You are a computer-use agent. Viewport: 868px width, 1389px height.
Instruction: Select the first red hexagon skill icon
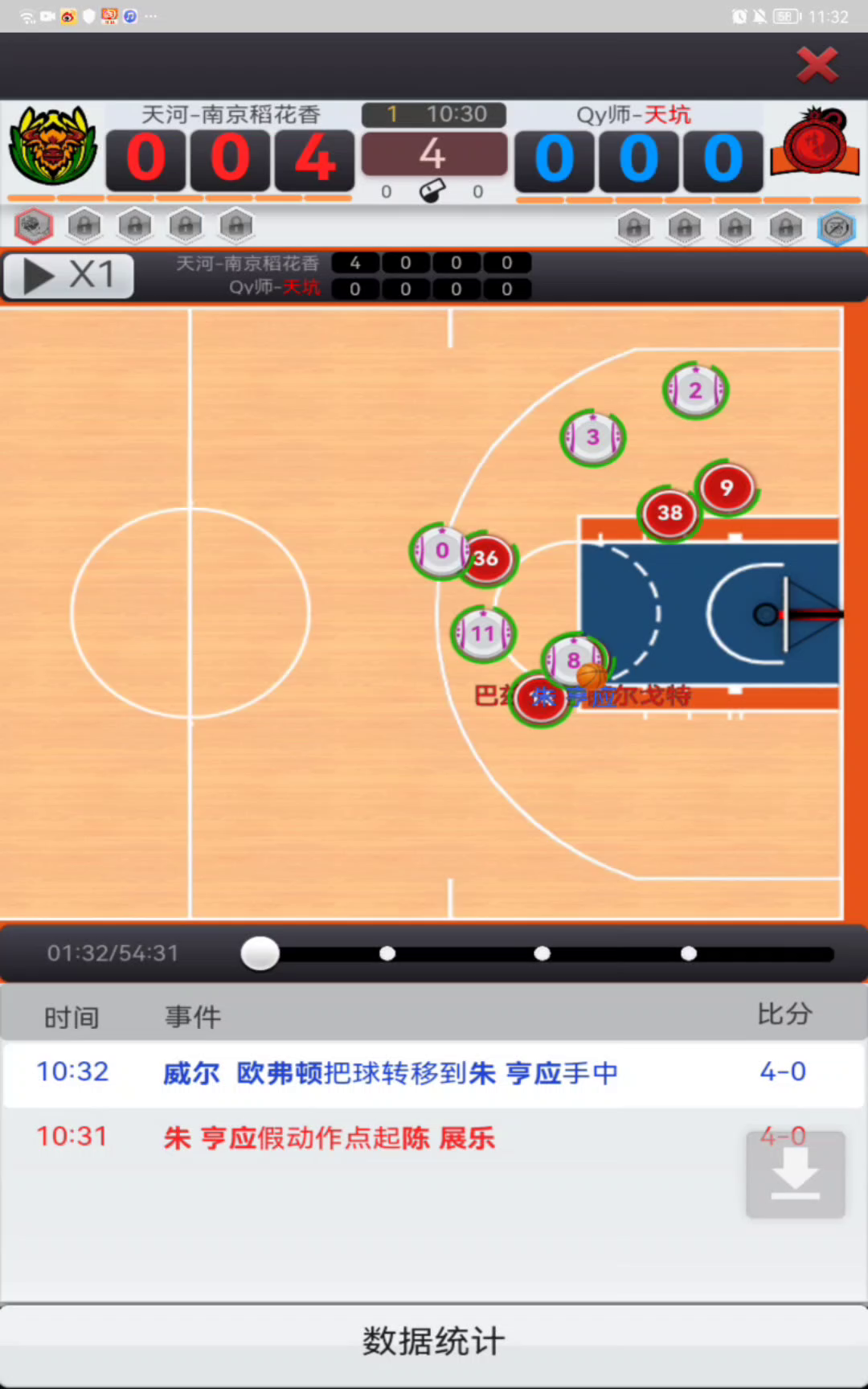click(33, 226)
